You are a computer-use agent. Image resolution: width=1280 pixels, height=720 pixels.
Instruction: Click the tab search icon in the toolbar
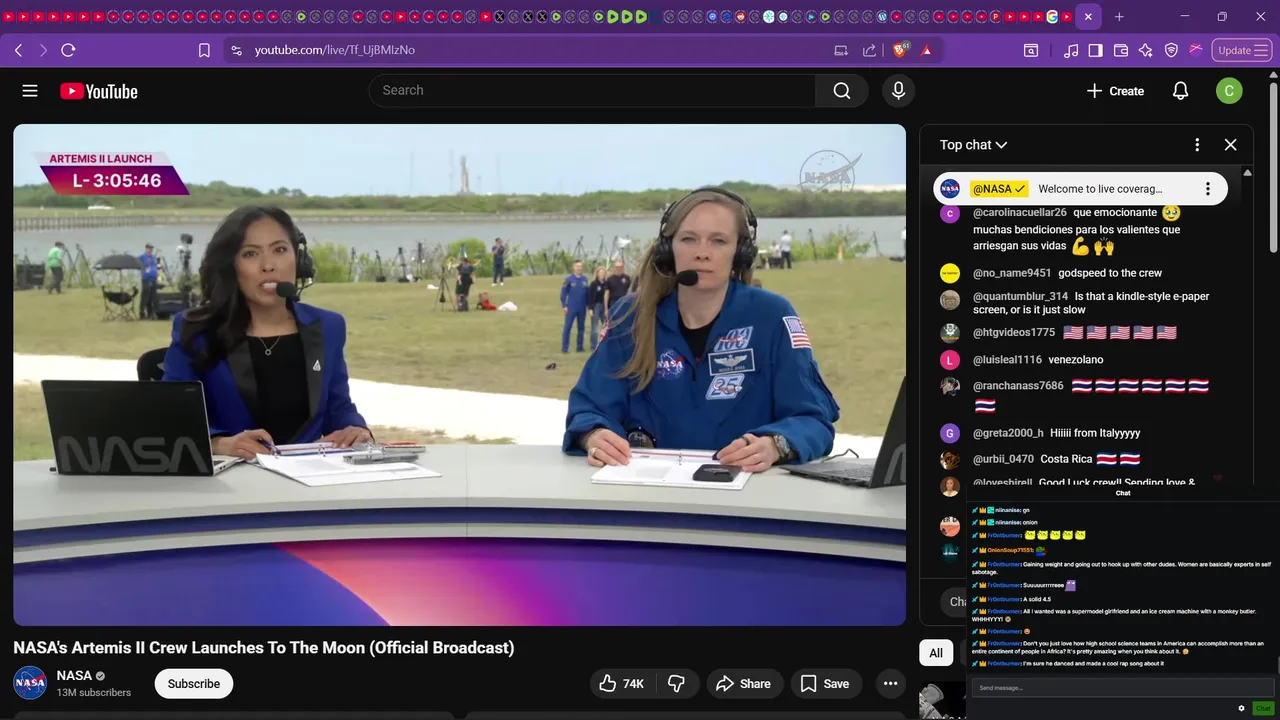point(1031,50)
